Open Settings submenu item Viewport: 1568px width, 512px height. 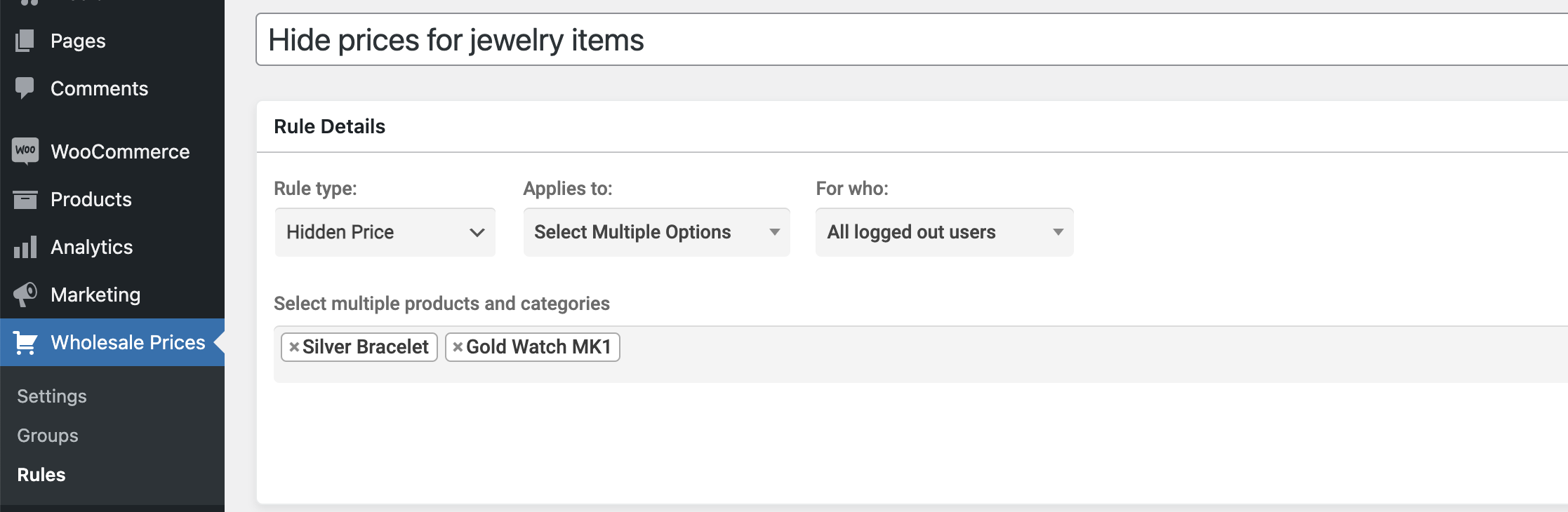point(52,396)
